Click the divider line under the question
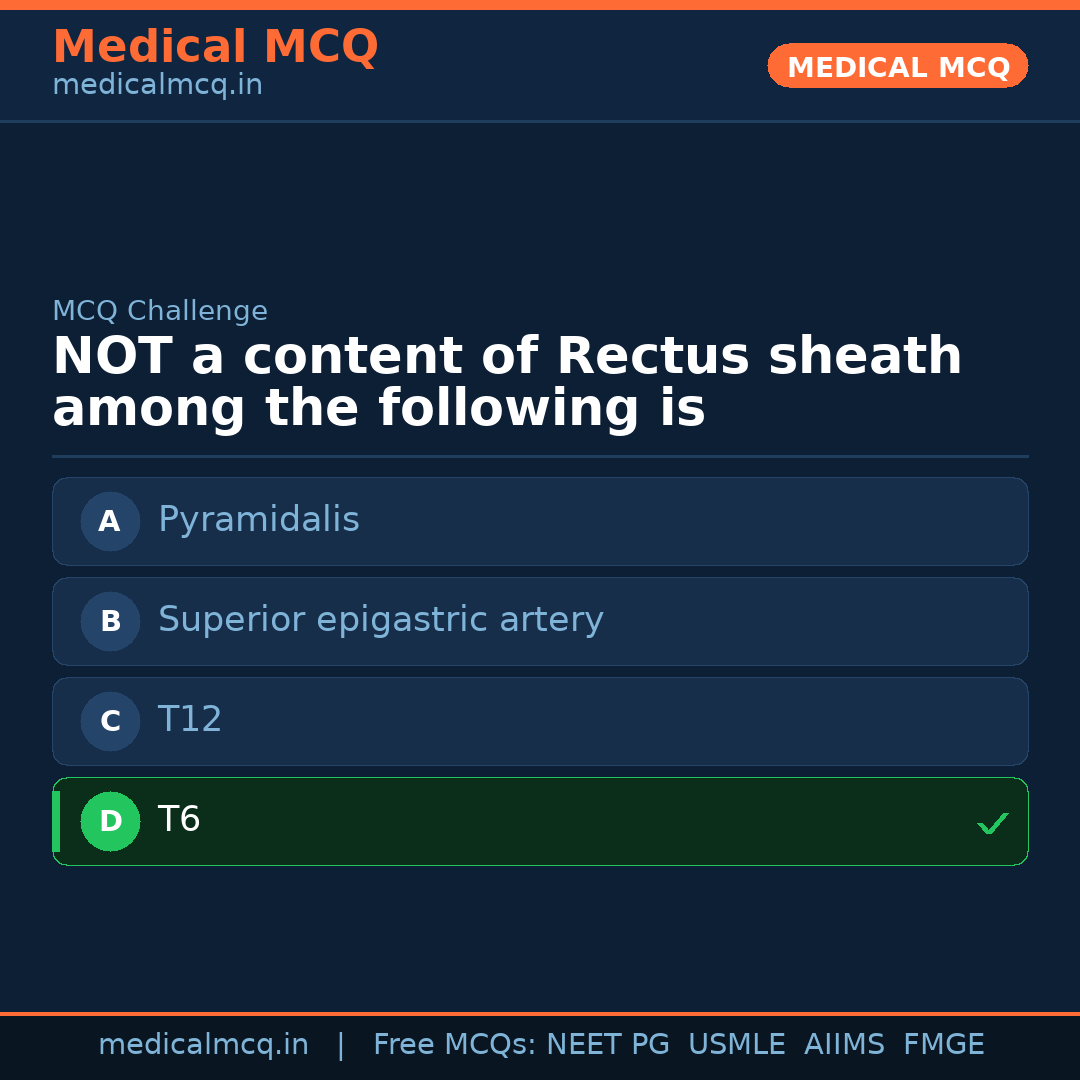The image size is (1080, 1080). click(x=540, y=457)
